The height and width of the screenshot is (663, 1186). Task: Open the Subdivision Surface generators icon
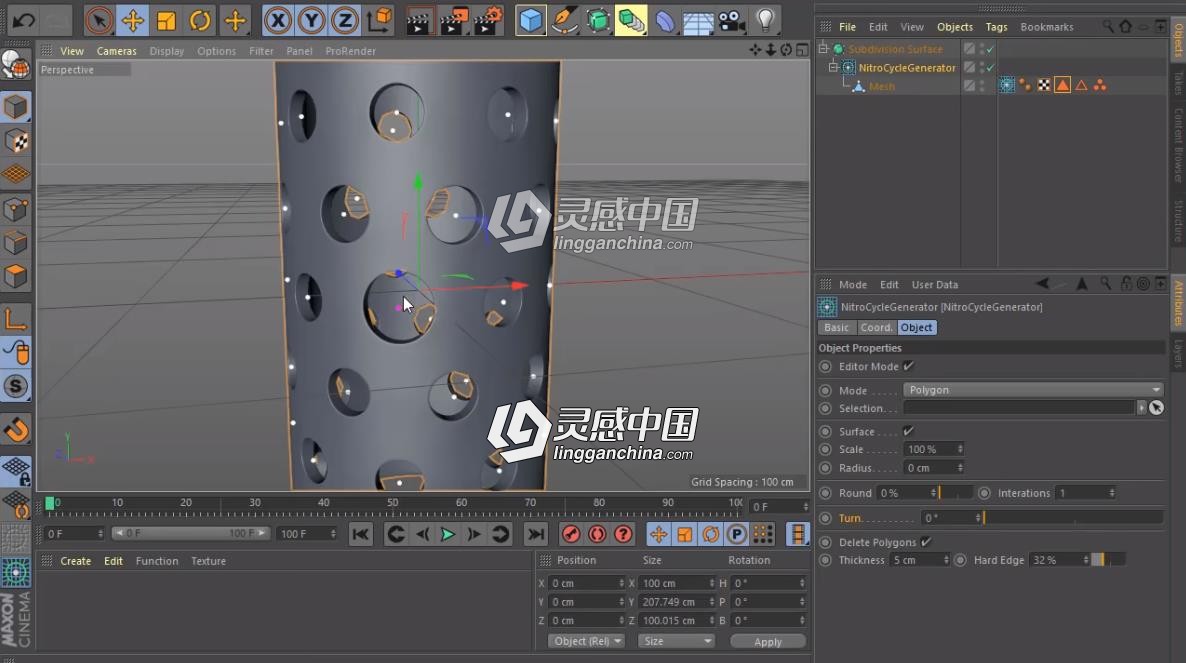[x=598, y=20]
